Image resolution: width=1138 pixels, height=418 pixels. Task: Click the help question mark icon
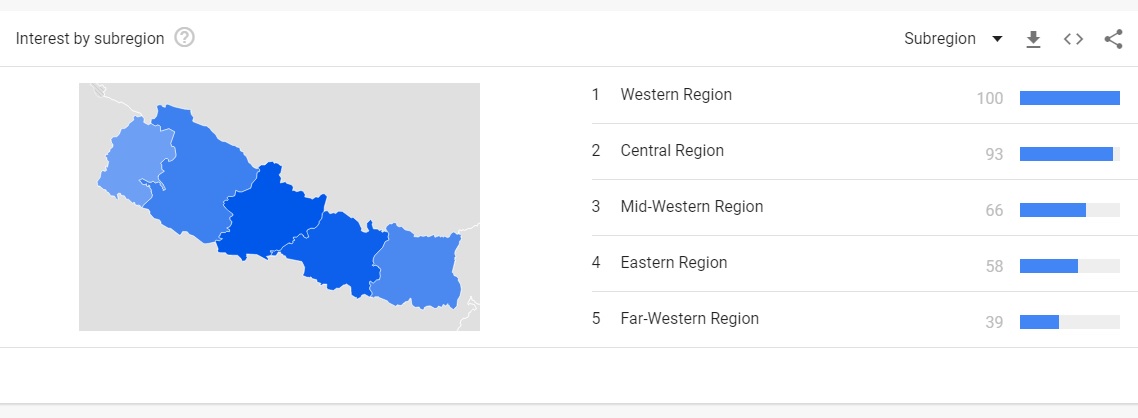coord(184,38)
